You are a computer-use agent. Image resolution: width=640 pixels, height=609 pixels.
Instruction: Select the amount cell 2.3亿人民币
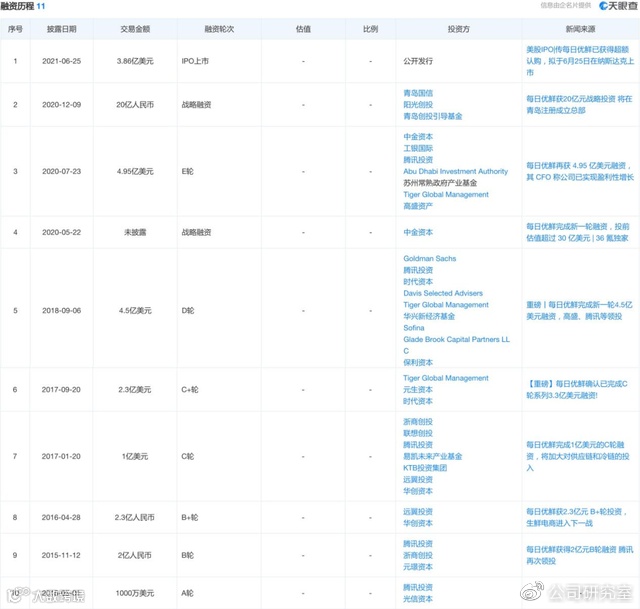[135, 518]
